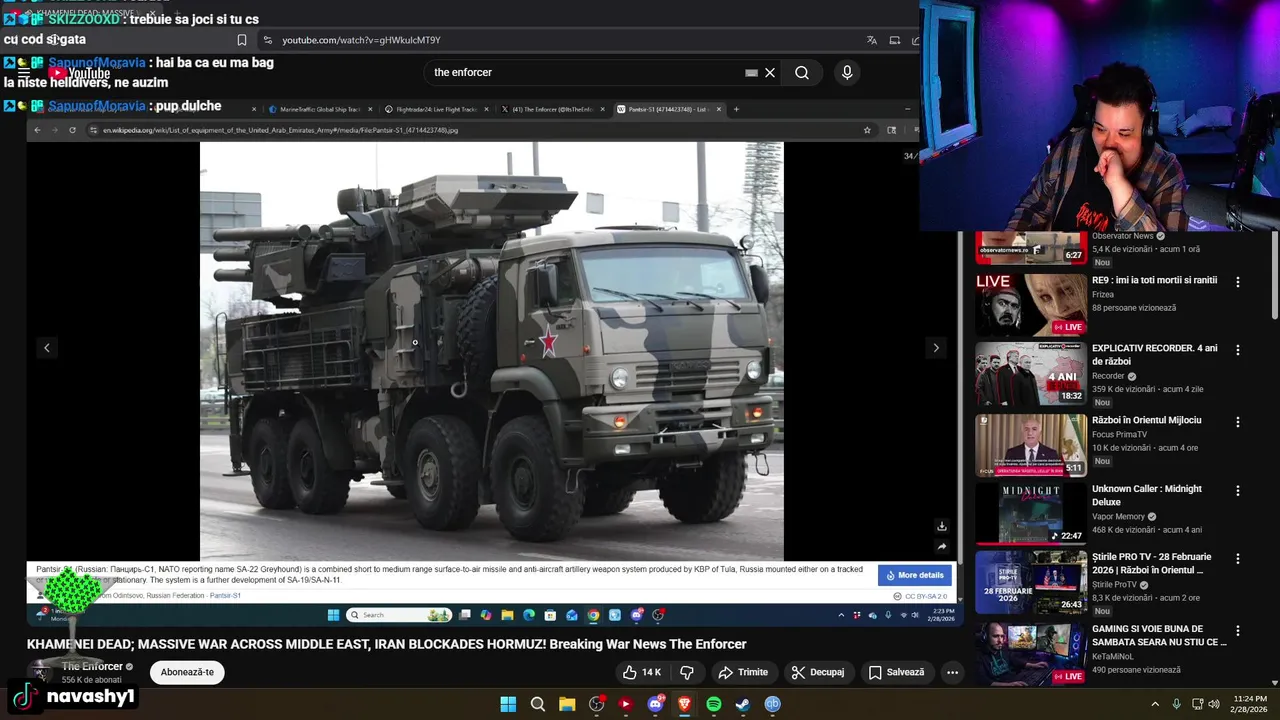Click the share arrow icon in image viewer
Screen dimensions: 1280x720
coord(941,547)
